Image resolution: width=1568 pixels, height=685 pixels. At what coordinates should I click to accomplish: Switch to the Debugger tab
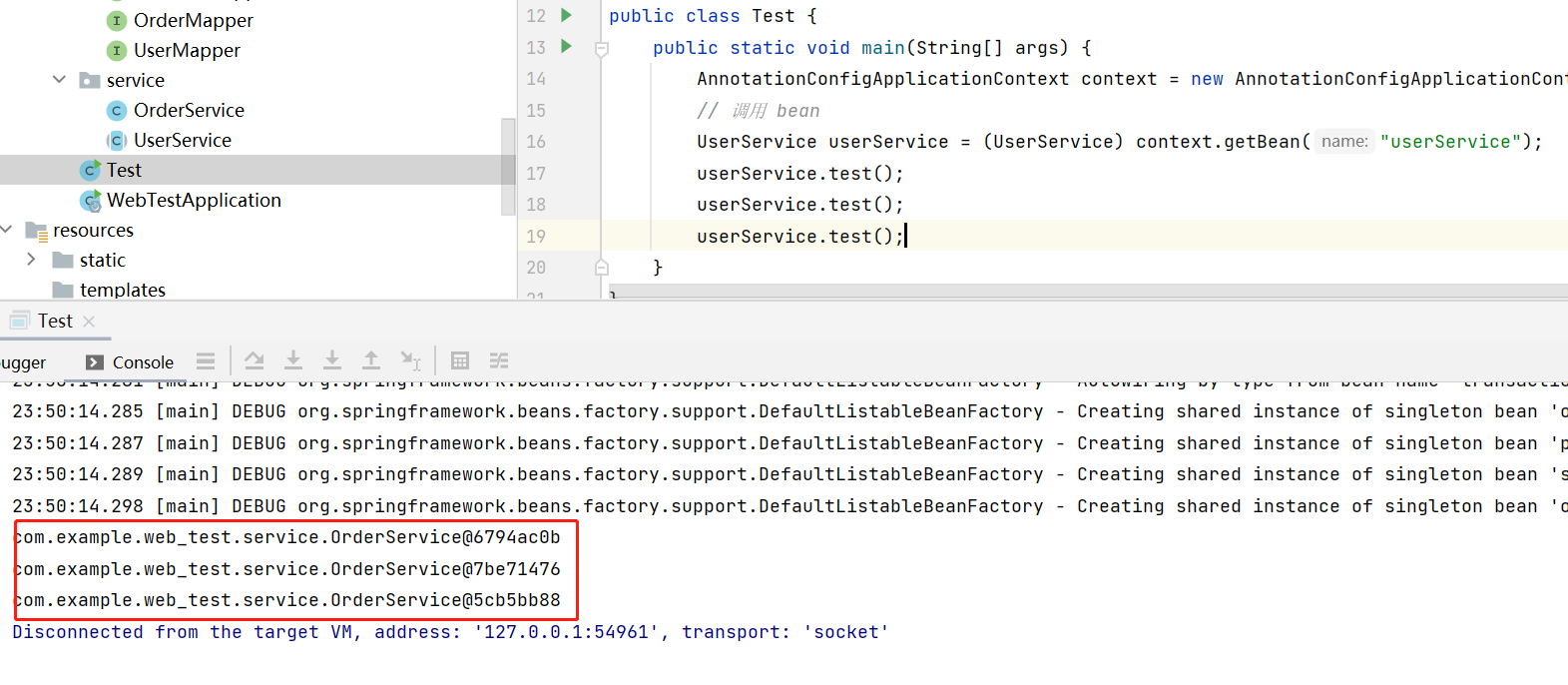22,362
